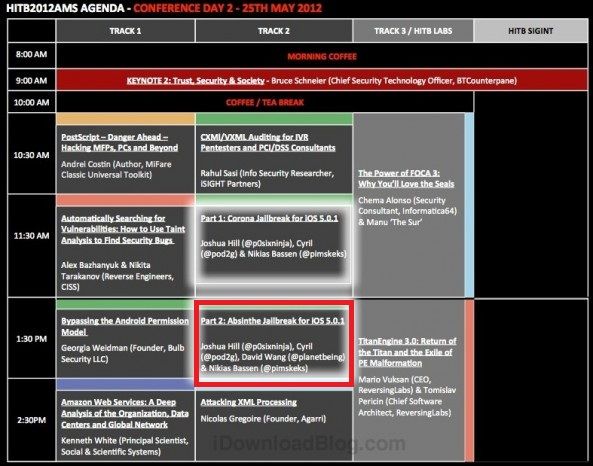Select the Track 2 column header
The image size is (593, 466).
pyautogui.click(x=274, y=31)
